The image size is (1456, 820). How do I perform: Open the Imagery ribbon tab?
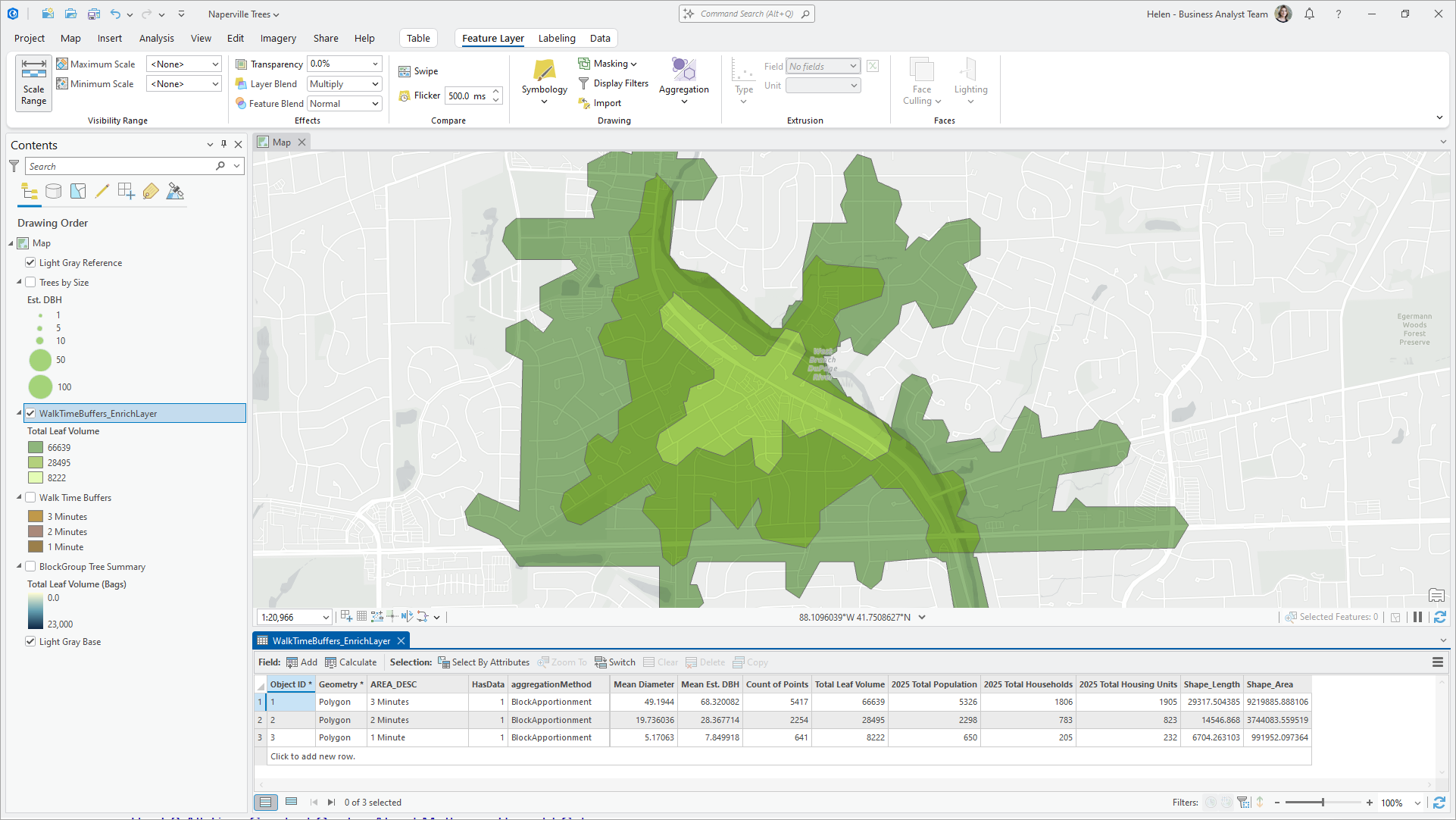point(277,38)
